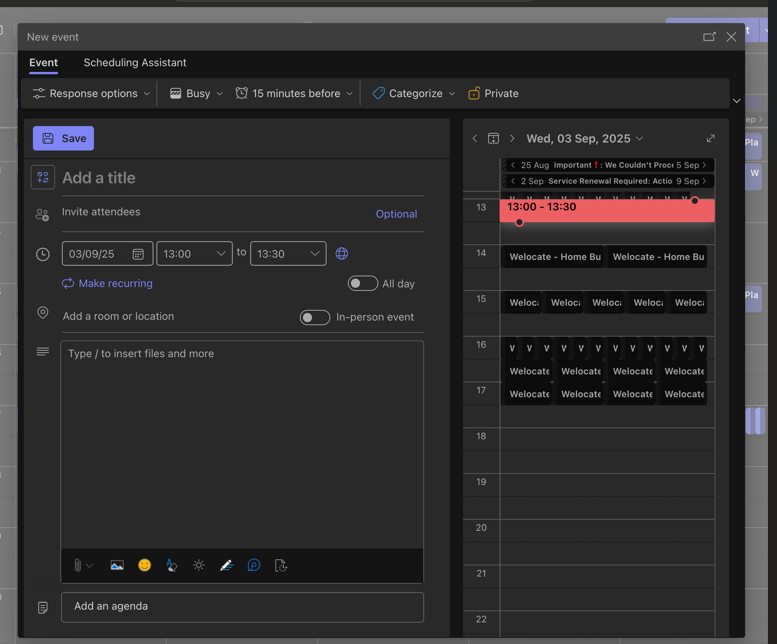777x644 pixels.
Task: Click the time zones globe icon
Action: coord(342,254)
